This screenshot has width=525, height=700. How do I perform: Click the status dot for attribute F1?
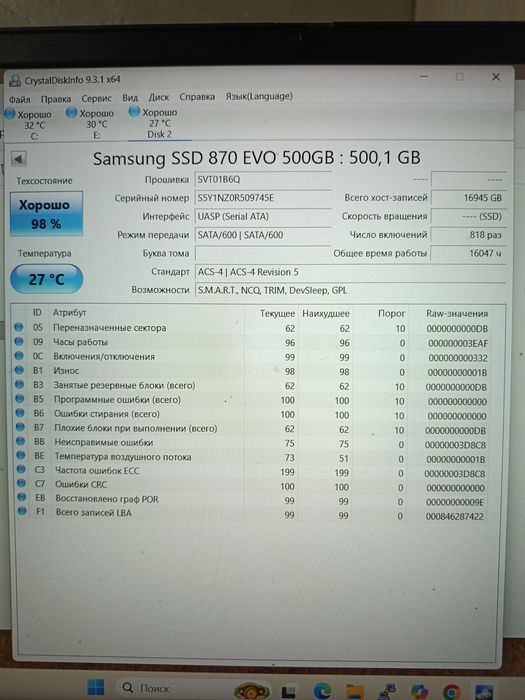tap(22, 511)
